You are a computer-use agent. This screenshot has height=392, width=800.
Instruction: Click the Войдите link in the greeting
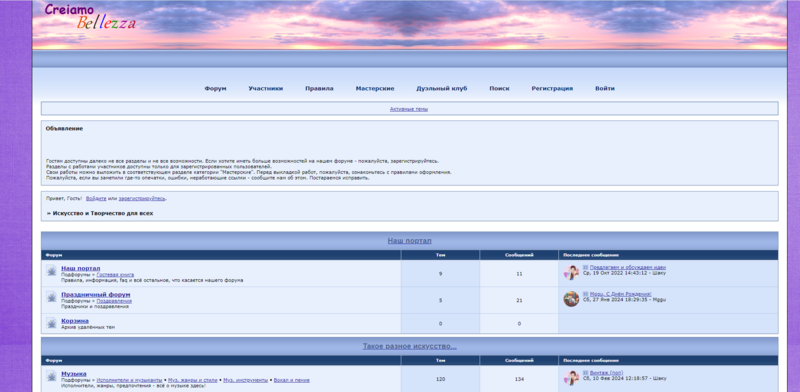(96, 199)
